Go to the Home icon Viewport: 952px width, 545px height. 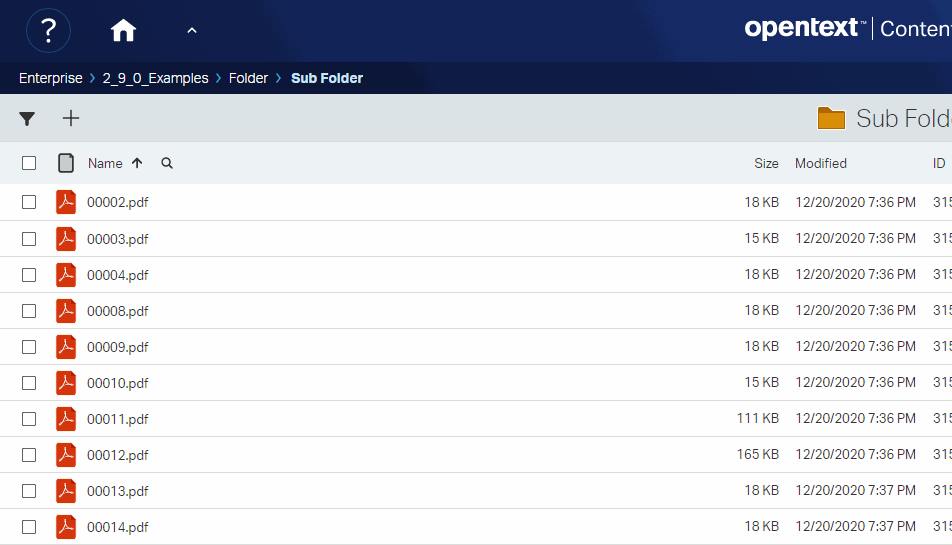pyautogui.click(x=123, y=31)
